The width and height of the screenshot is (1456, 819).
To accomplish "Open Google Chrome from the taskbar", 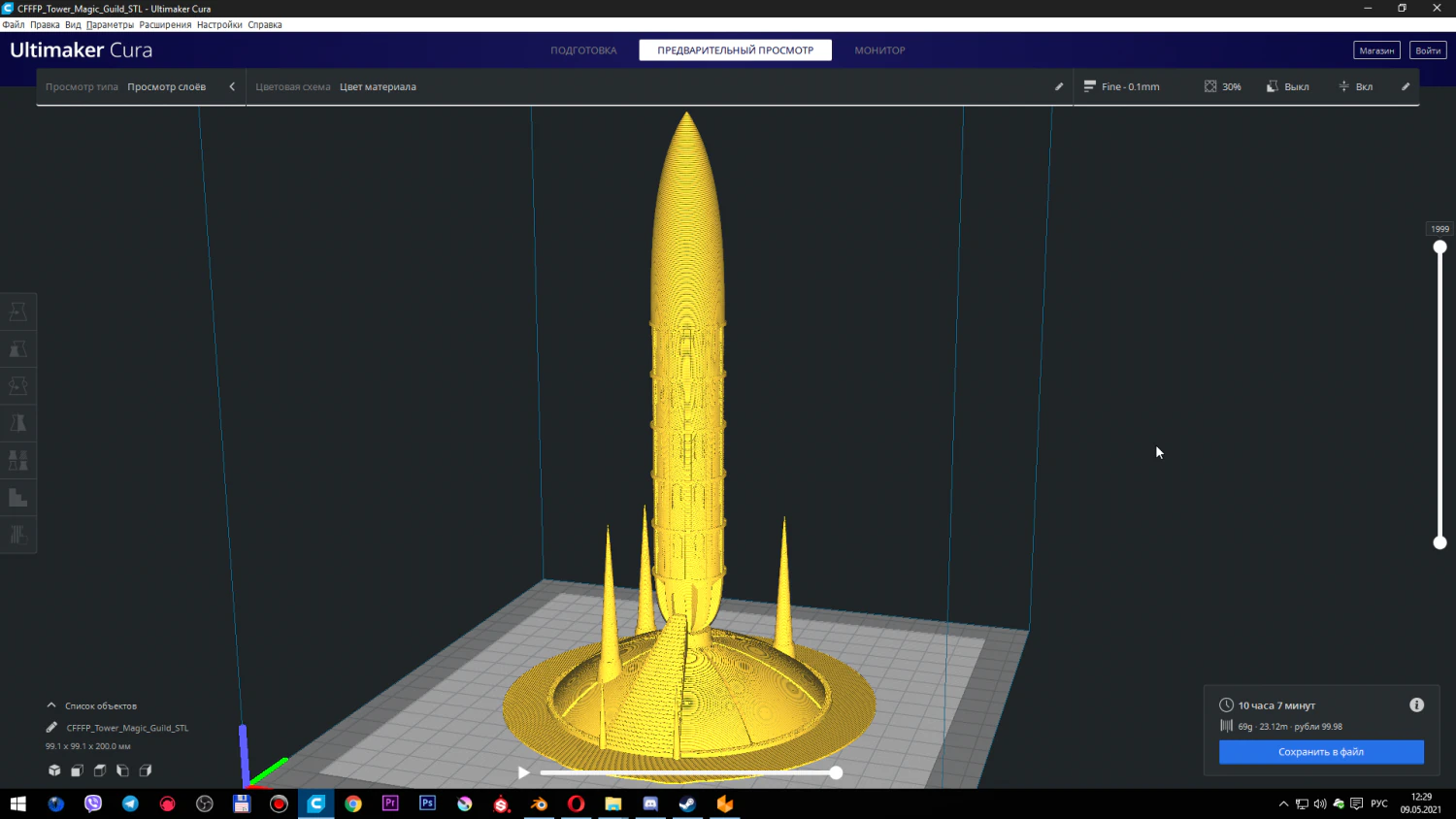I will [x=353, y=803].
